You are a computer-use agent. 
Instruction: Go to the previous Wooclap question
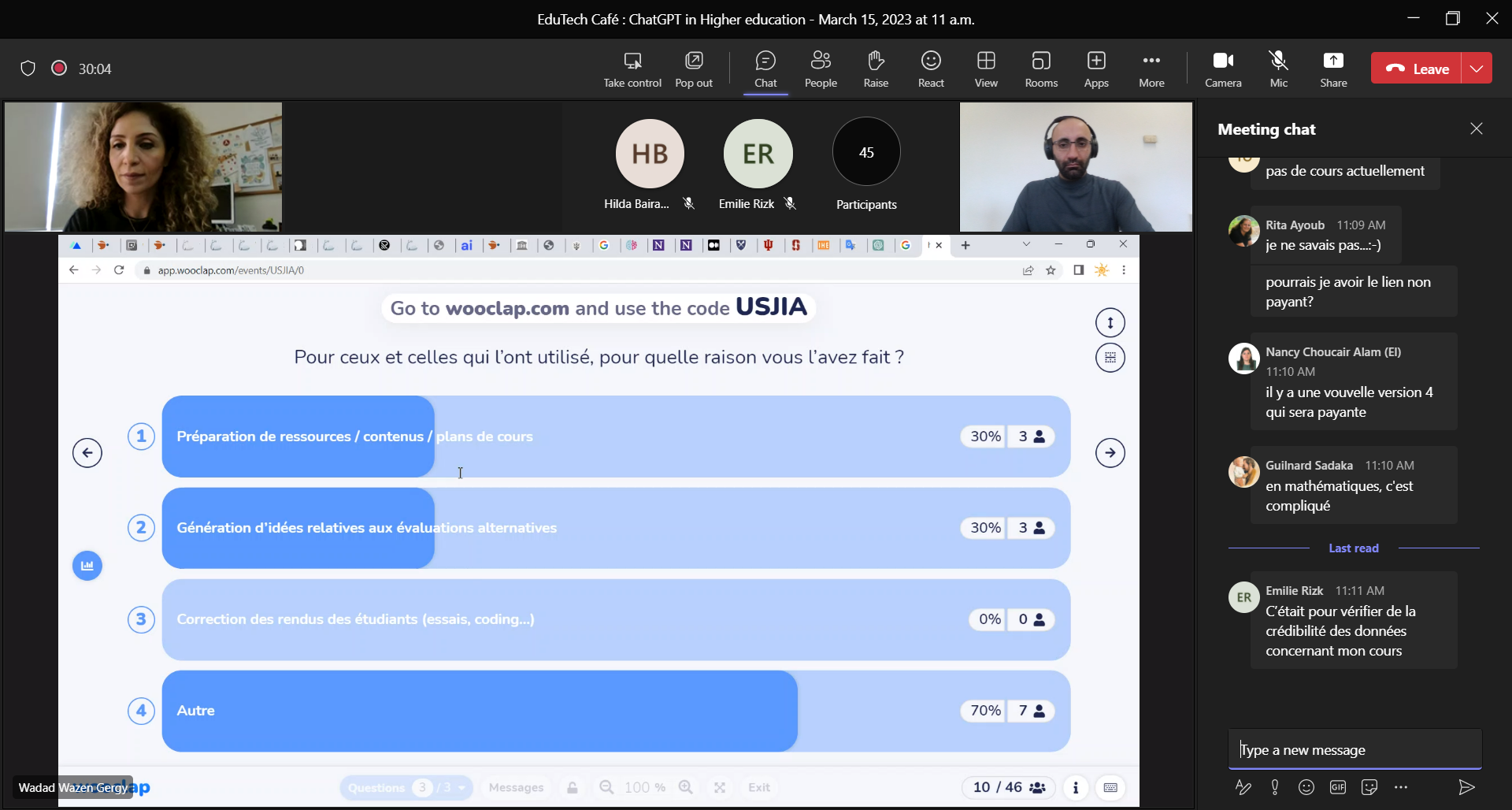click(87, 452)
